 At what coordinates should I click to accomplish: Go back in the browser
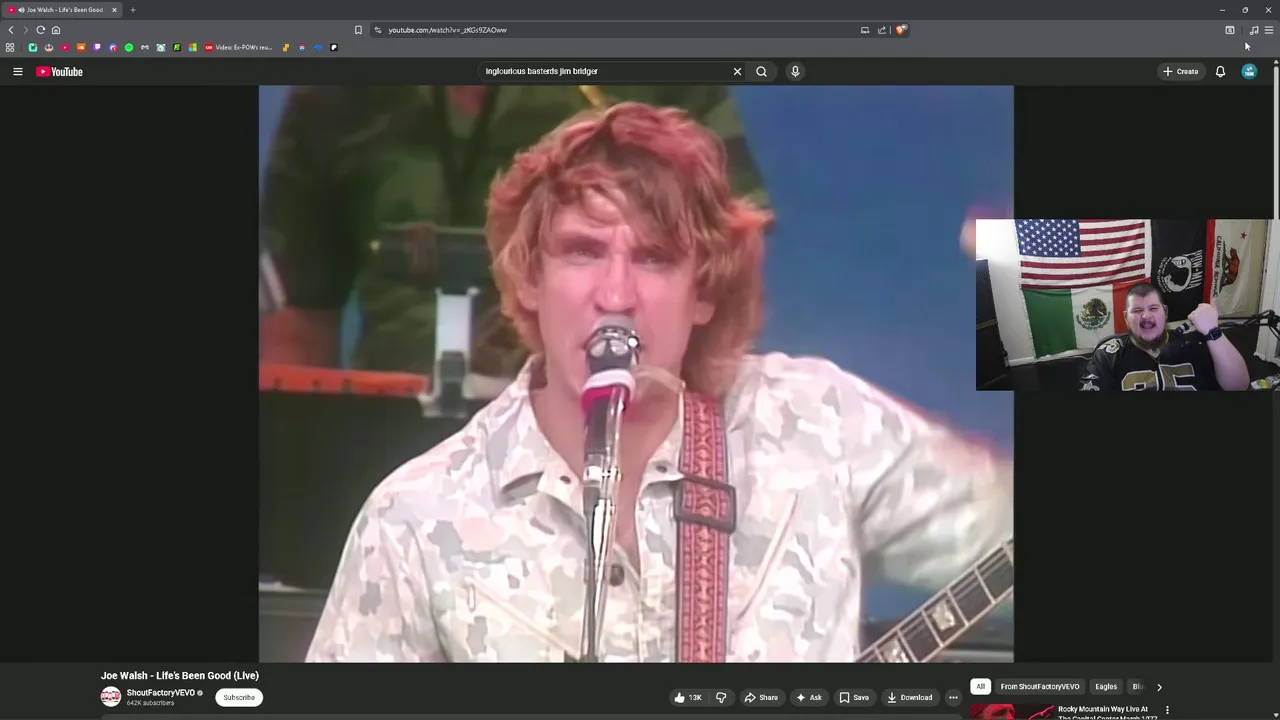coord(11,30)
